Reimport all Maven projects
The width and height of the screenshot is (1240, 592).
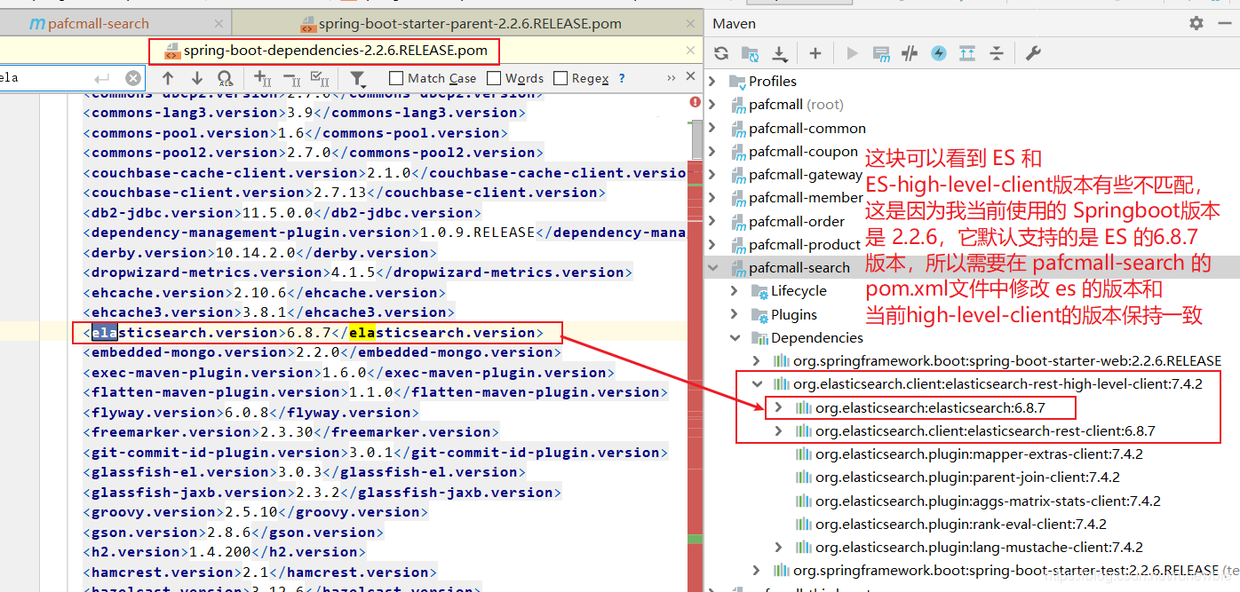(721, 53)
